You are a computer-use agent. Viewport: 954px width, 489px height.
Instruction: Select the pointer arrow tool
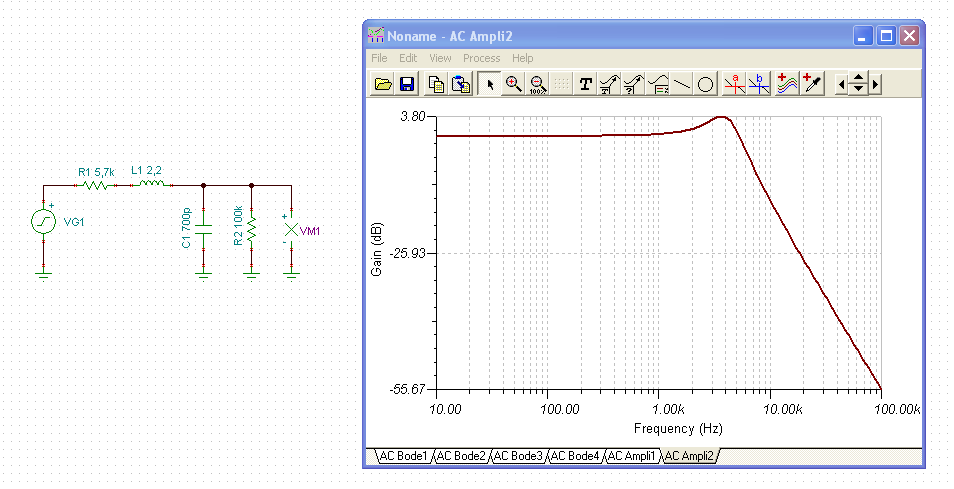(490, 84)
